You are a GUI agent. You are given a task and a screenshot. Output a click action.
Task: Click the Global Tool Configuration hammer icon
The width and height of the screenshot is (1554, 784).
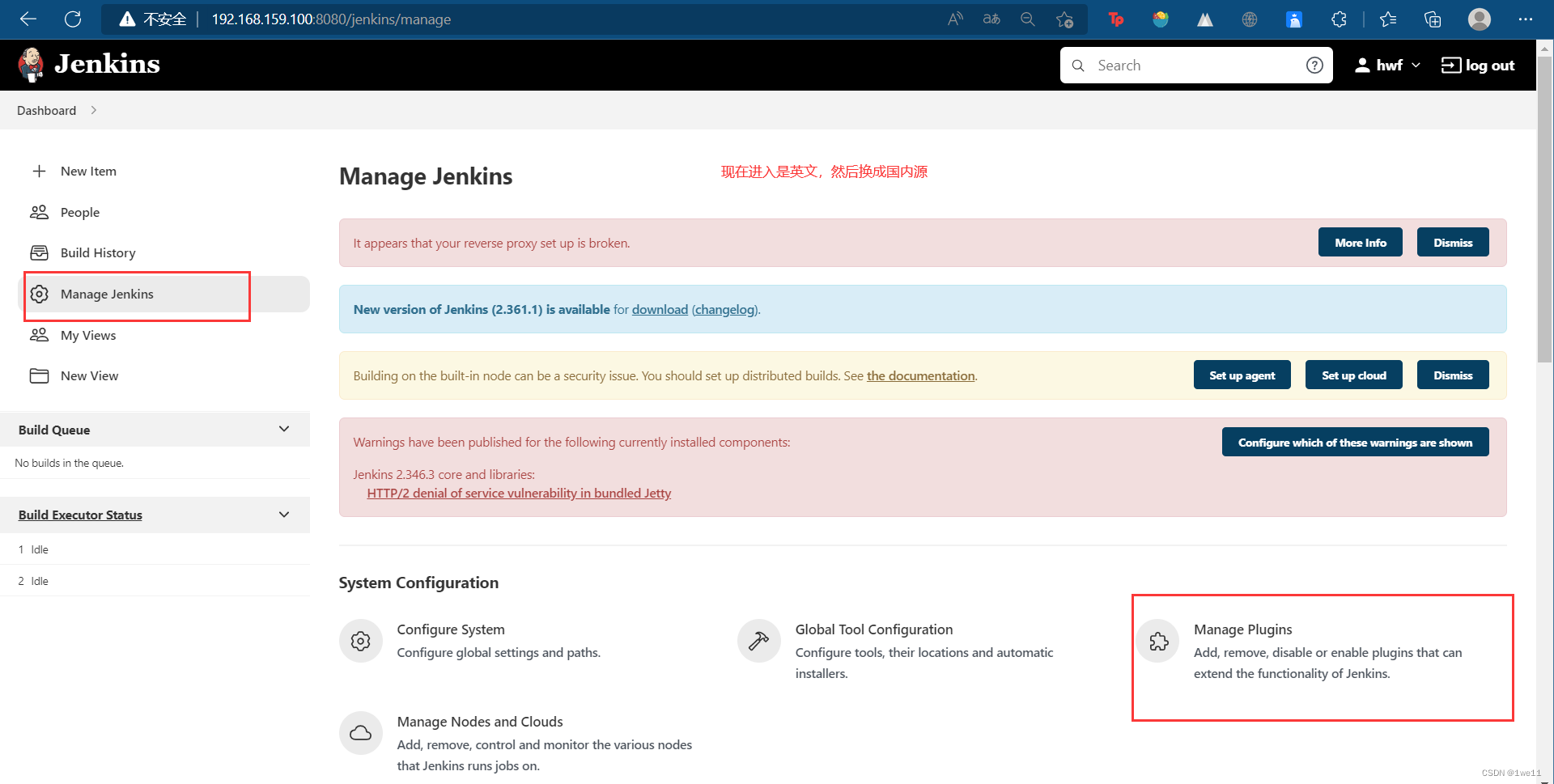759,641
